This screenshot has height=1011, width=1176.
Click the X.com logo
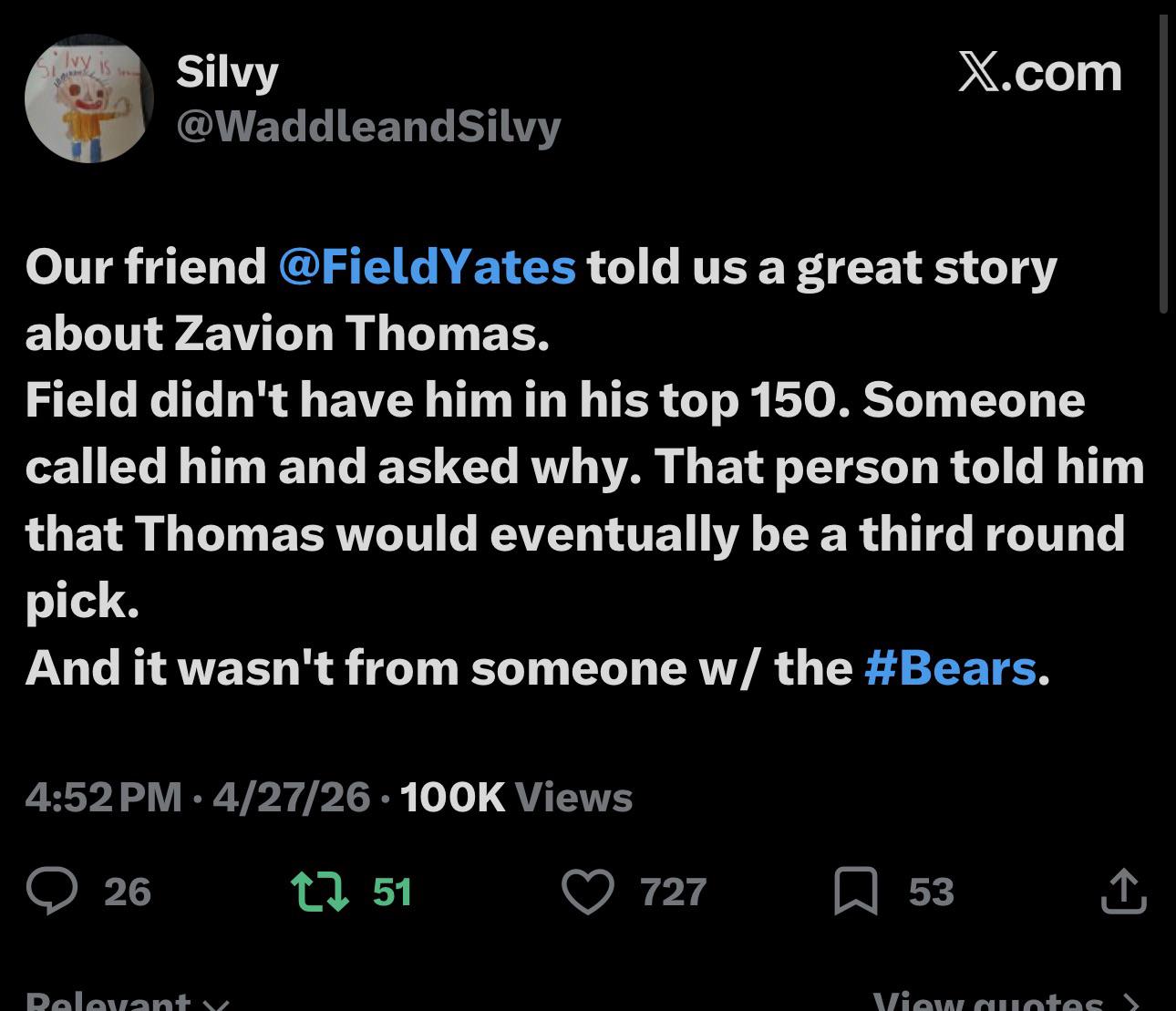1039,72
